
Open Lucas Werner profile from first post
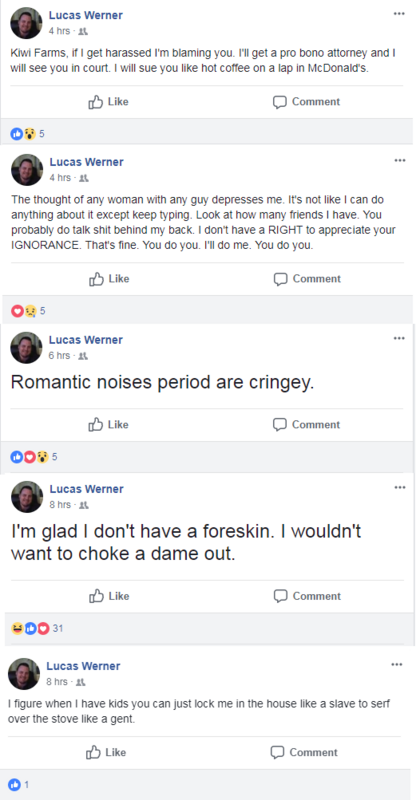pyautogui.click(x=86, y=15)
